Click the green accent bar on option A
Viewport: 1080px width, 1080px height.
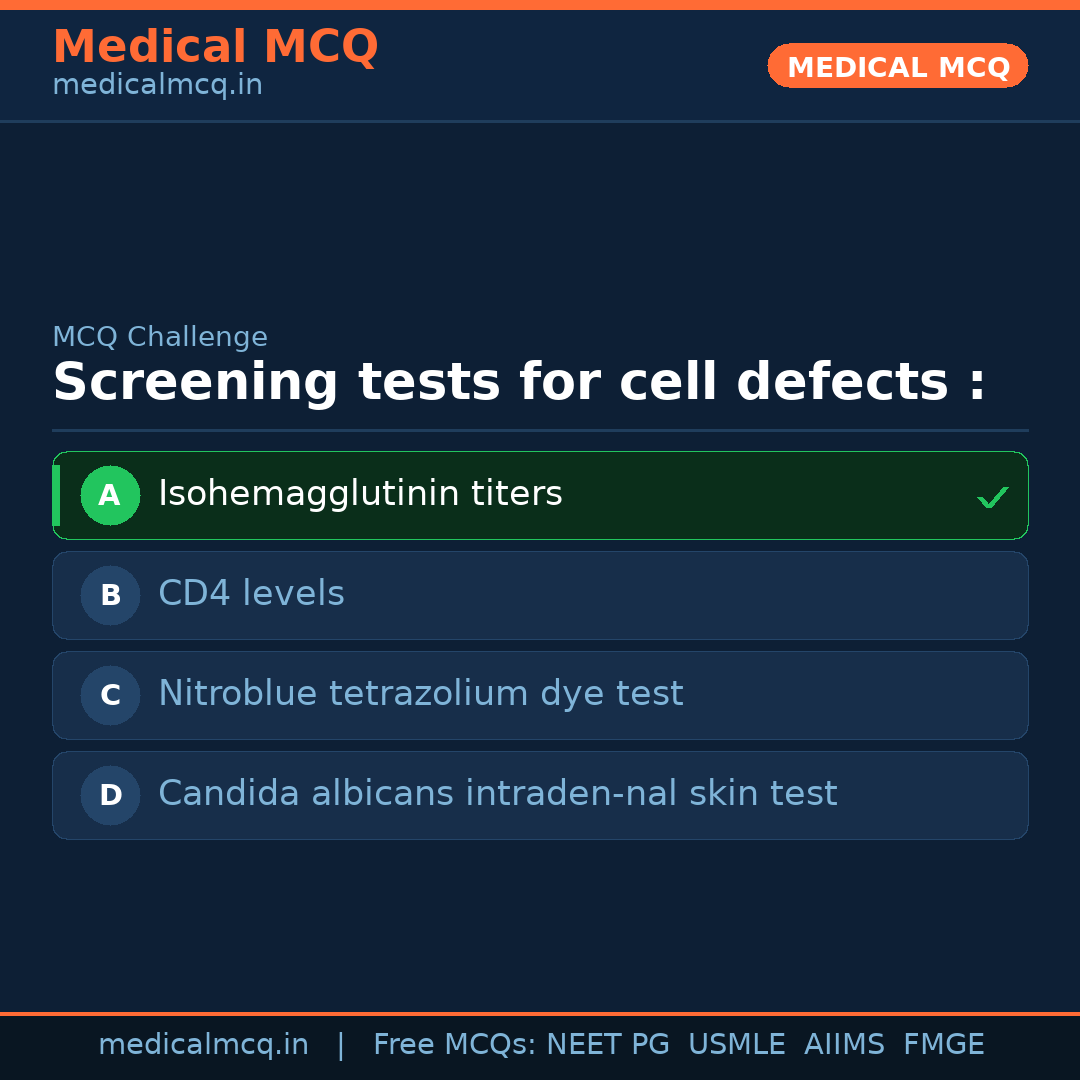click(x=56, y=495)
